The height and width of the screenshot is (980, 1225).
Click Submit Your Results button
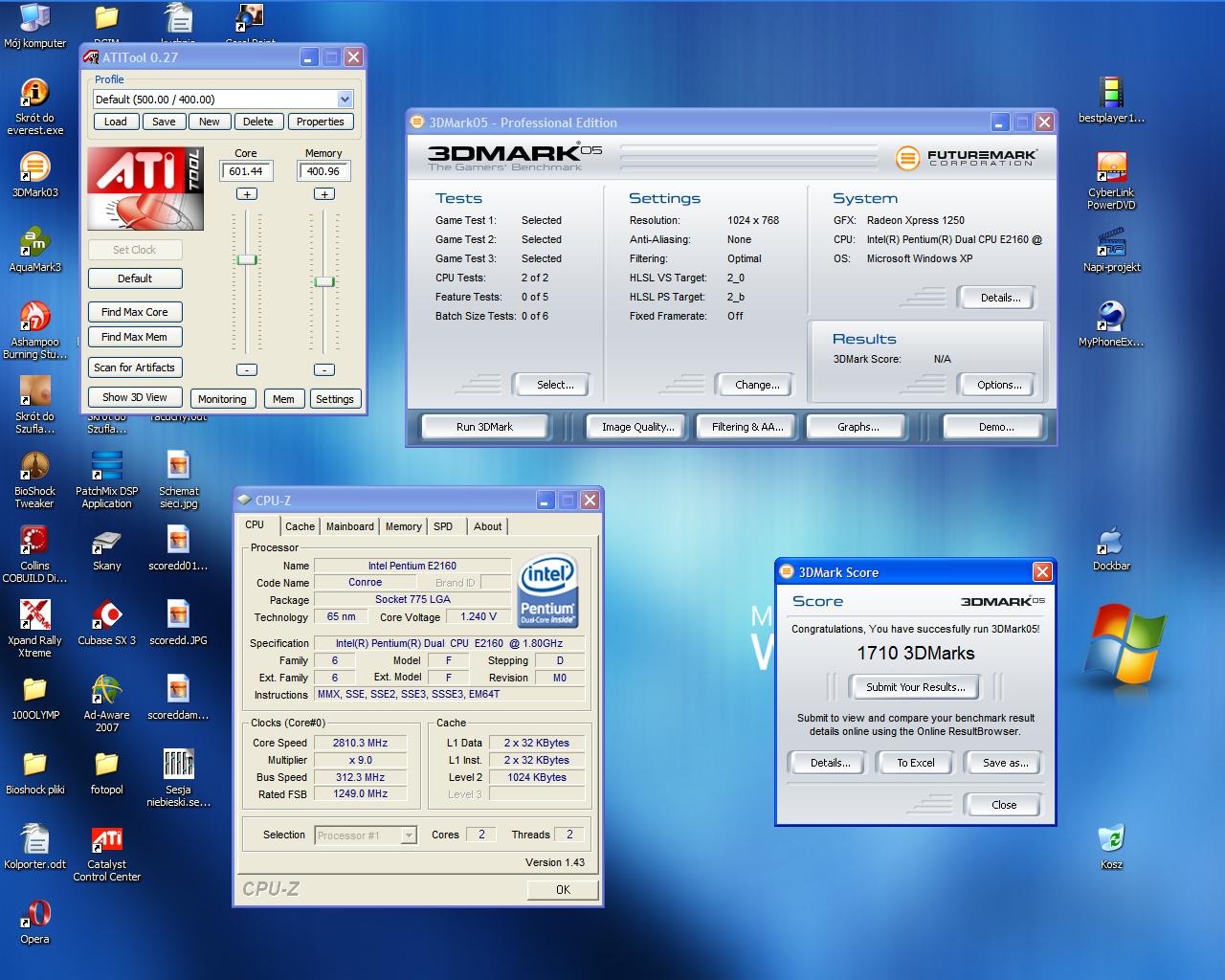tap(916, 687)
